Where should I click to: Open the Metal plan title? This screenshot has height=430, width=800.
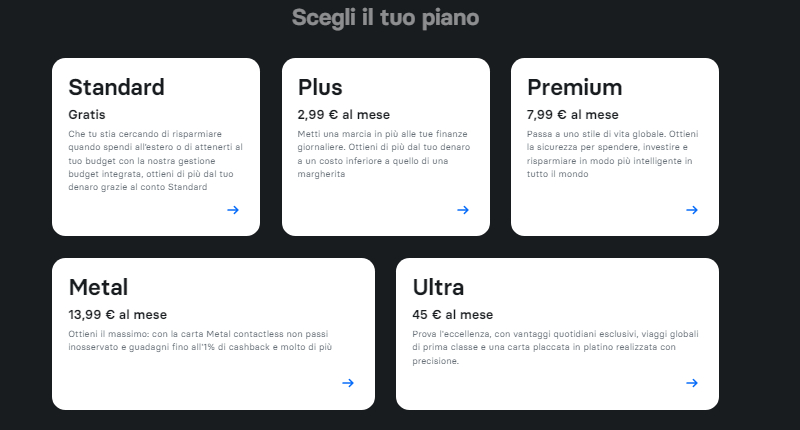(98, 287)
